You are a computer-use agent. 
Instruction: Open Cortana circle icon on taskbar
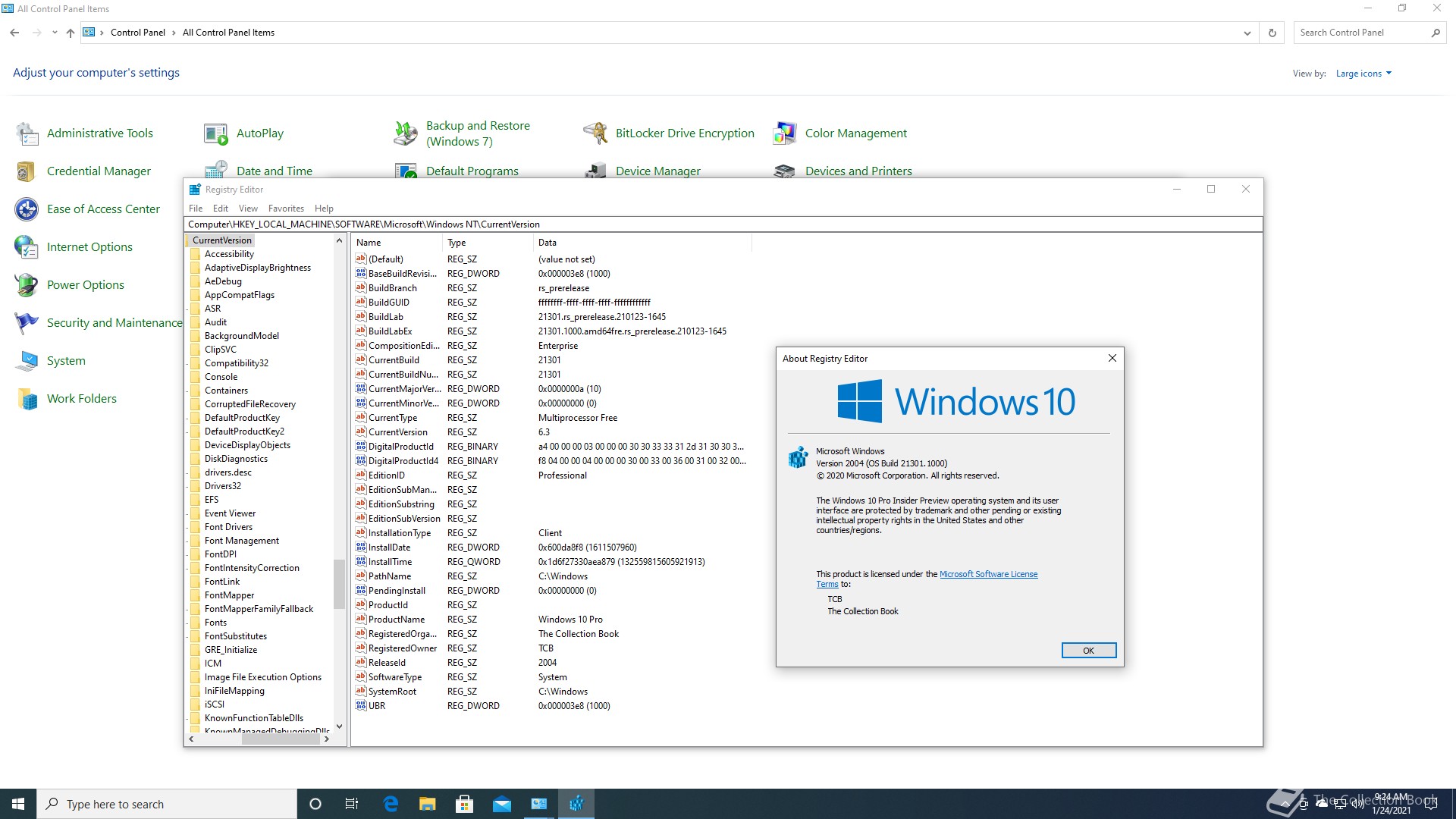point(315,804)
